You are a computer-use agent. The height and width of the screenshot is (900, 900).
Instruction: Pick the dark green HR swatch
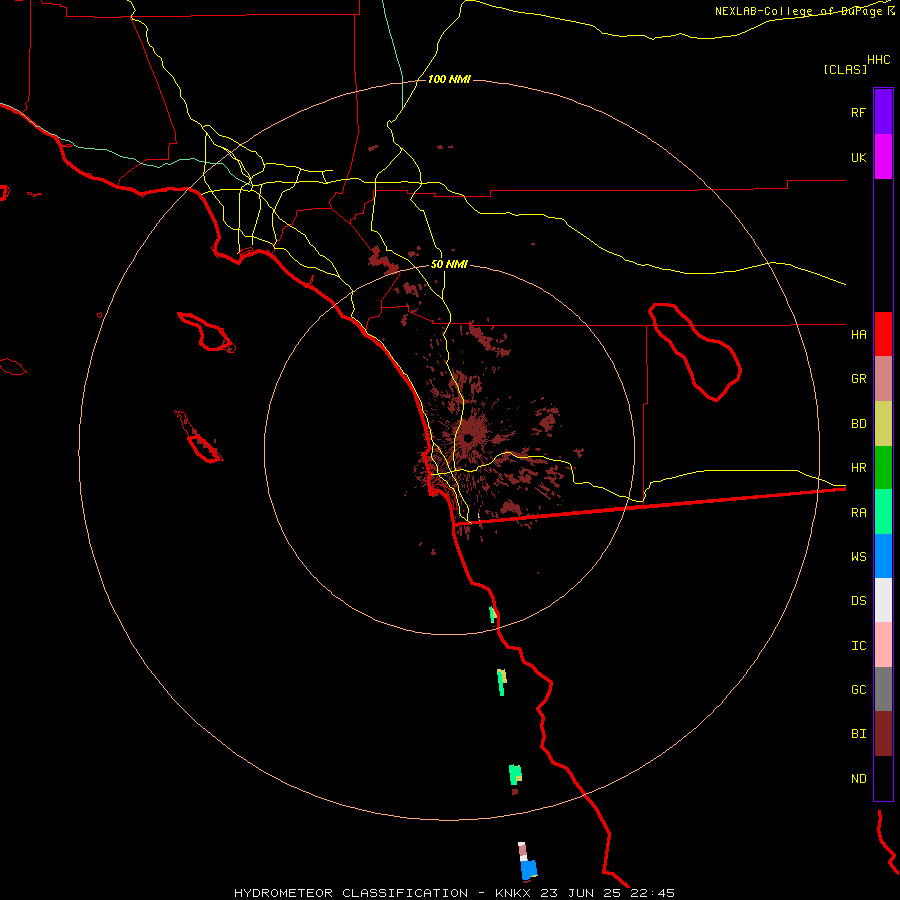[883, 468]
